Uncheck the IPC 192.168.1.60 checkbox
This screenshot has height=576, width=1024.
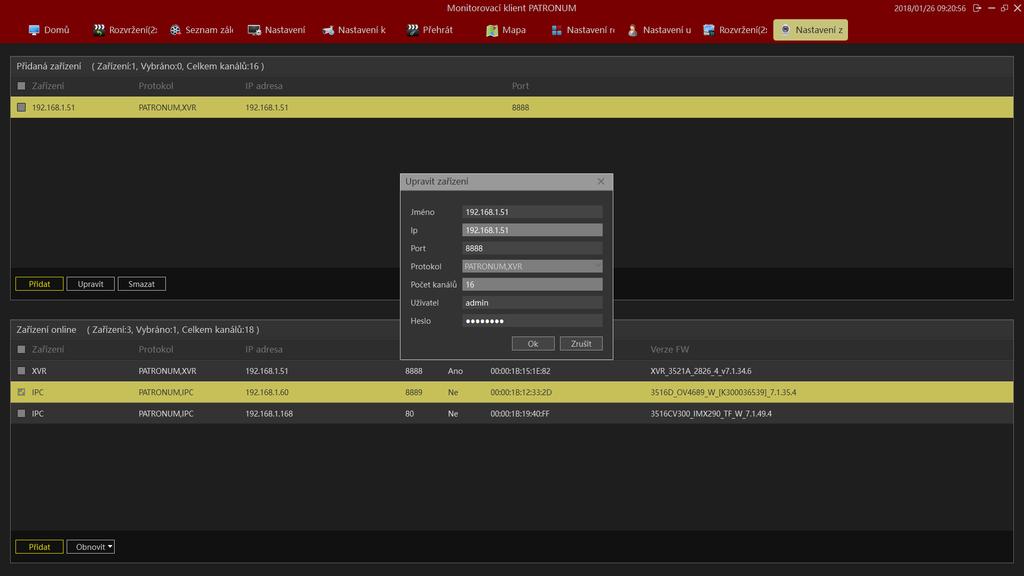(22, 392)
